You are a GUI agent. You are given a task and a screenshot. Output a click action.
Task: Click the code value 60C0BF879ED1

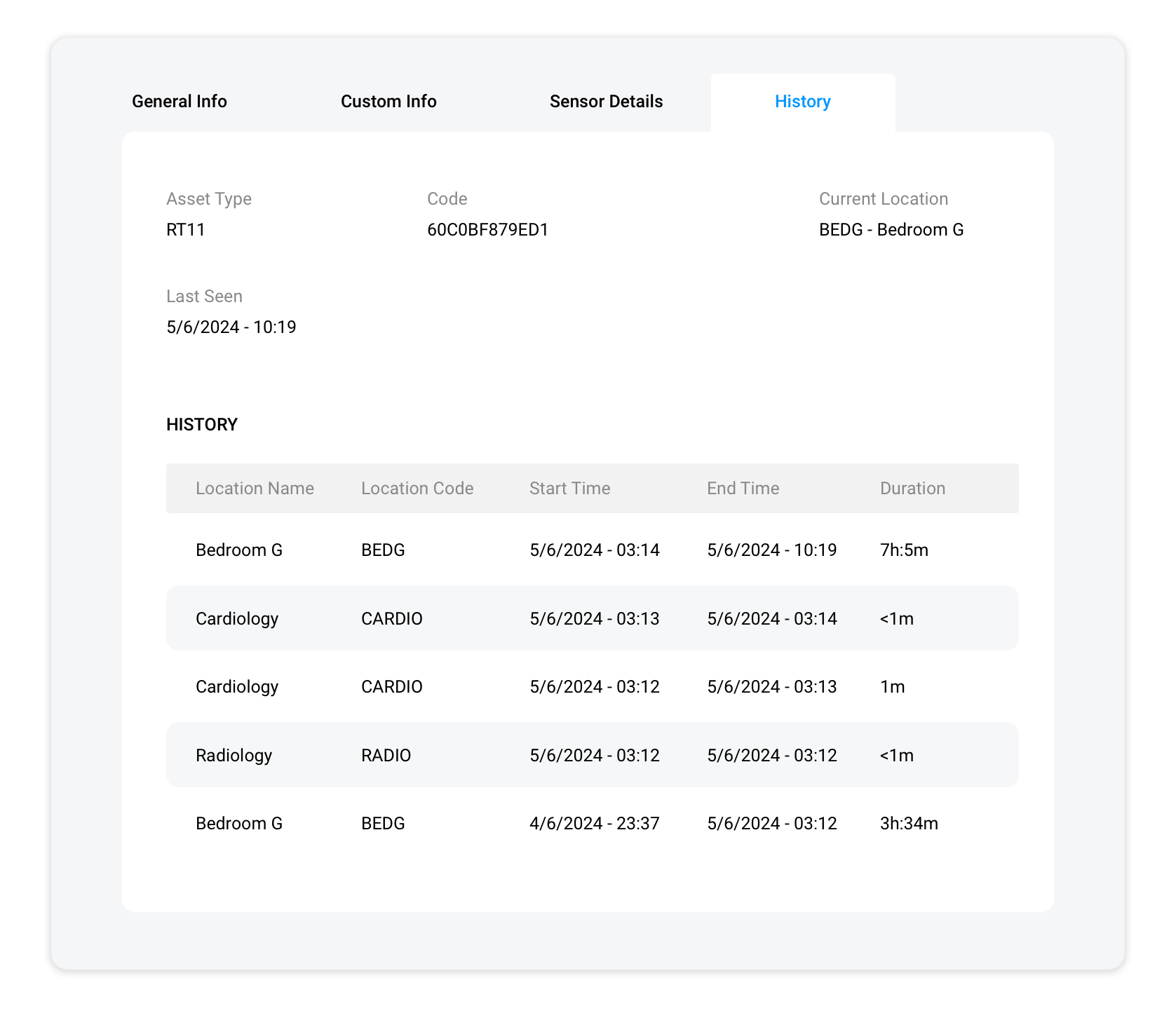point(488,229)
